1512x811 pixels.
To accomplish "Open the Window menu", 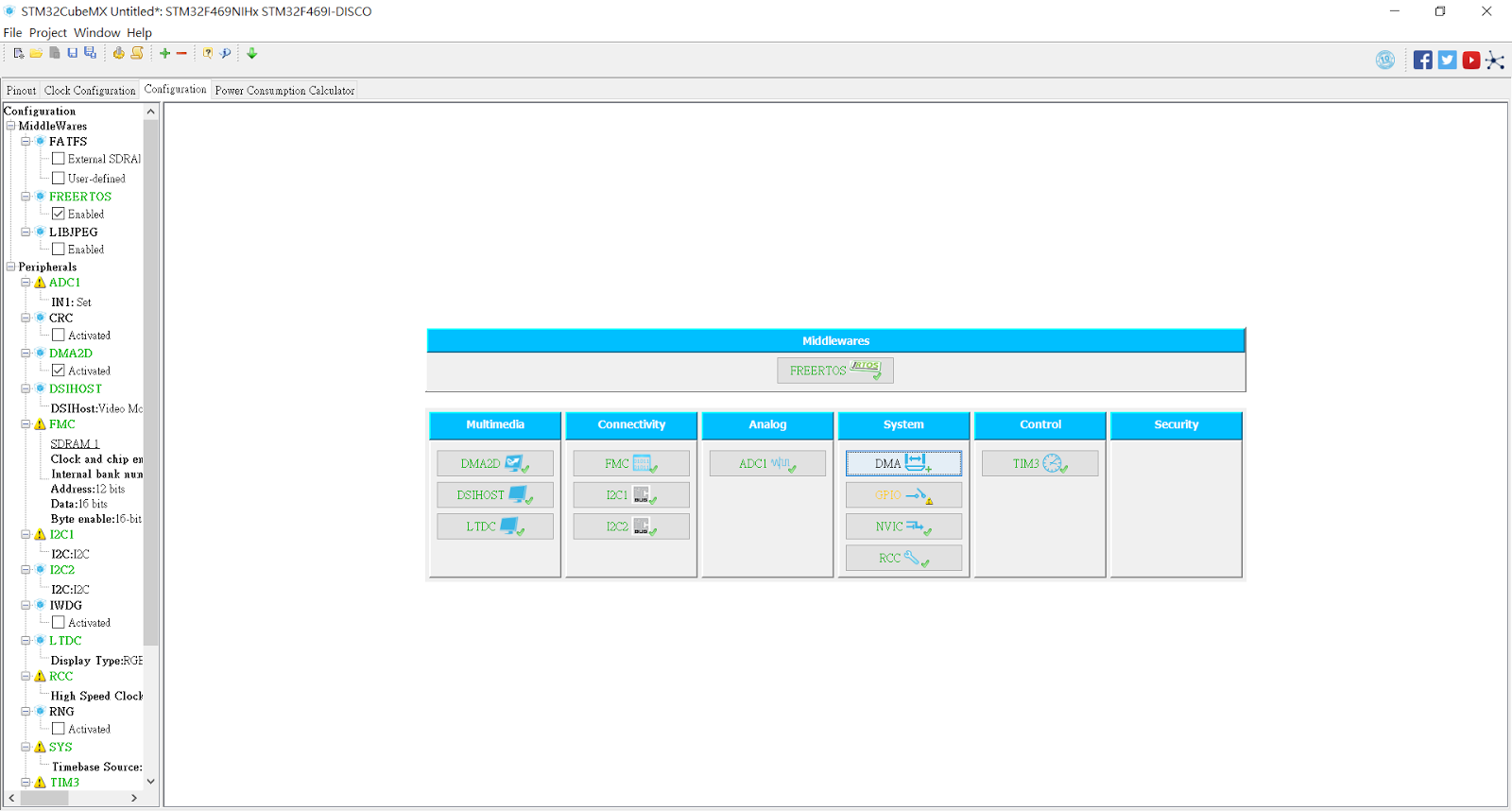I will (x=96, y=32).
